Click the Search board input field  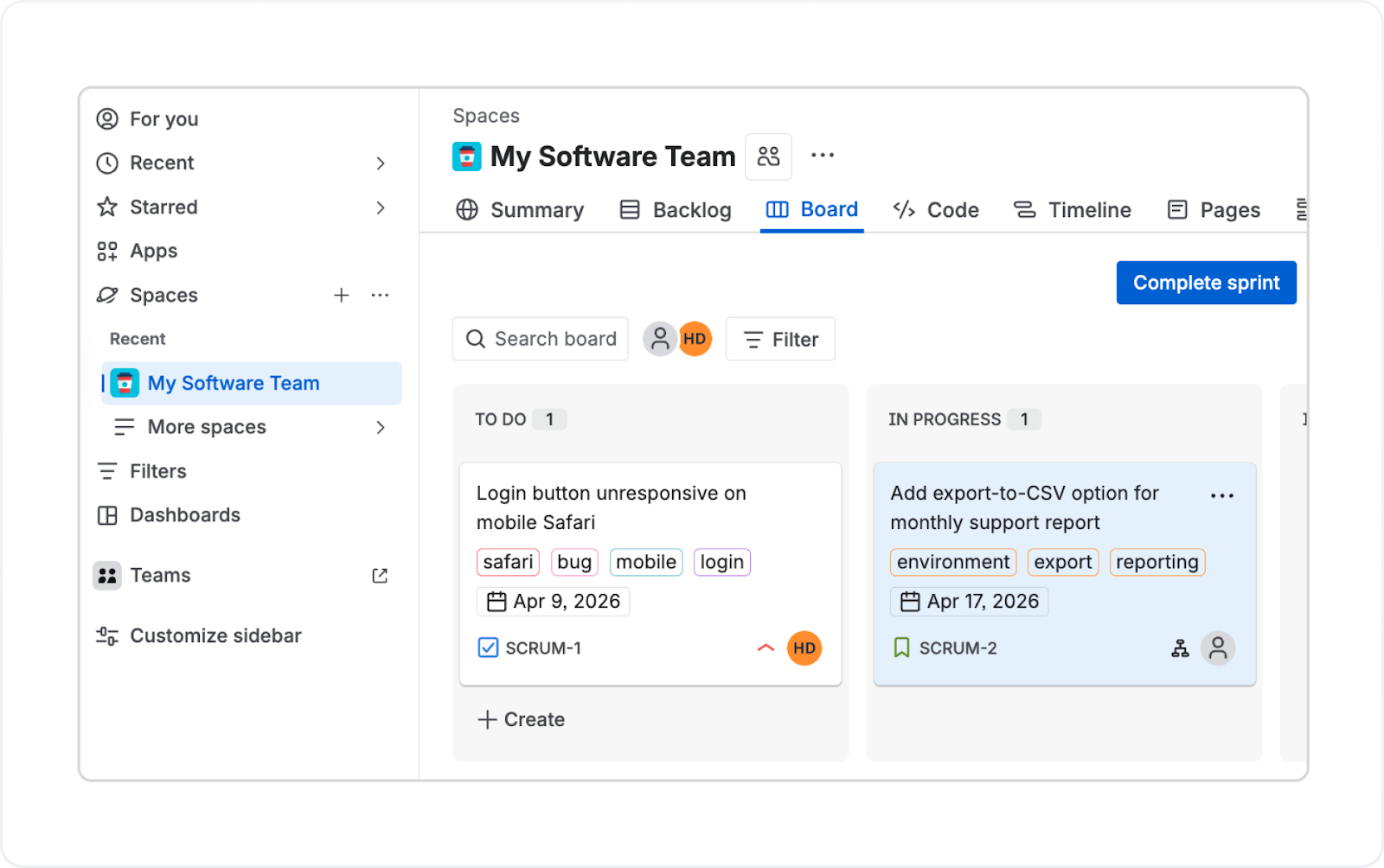point(540,339)
